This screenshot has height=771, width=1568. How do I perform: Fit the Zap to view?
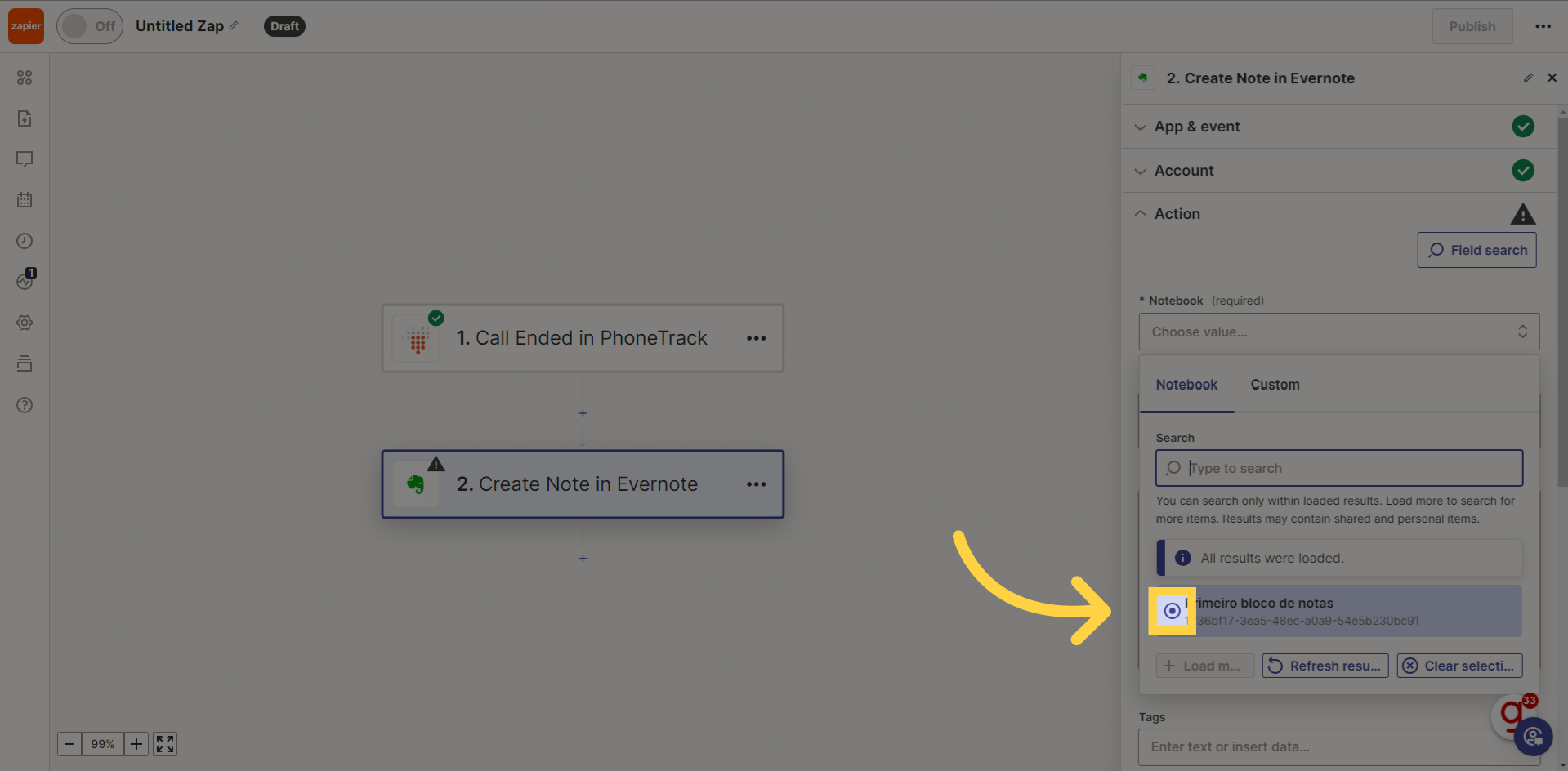click(x=165, y=744)
